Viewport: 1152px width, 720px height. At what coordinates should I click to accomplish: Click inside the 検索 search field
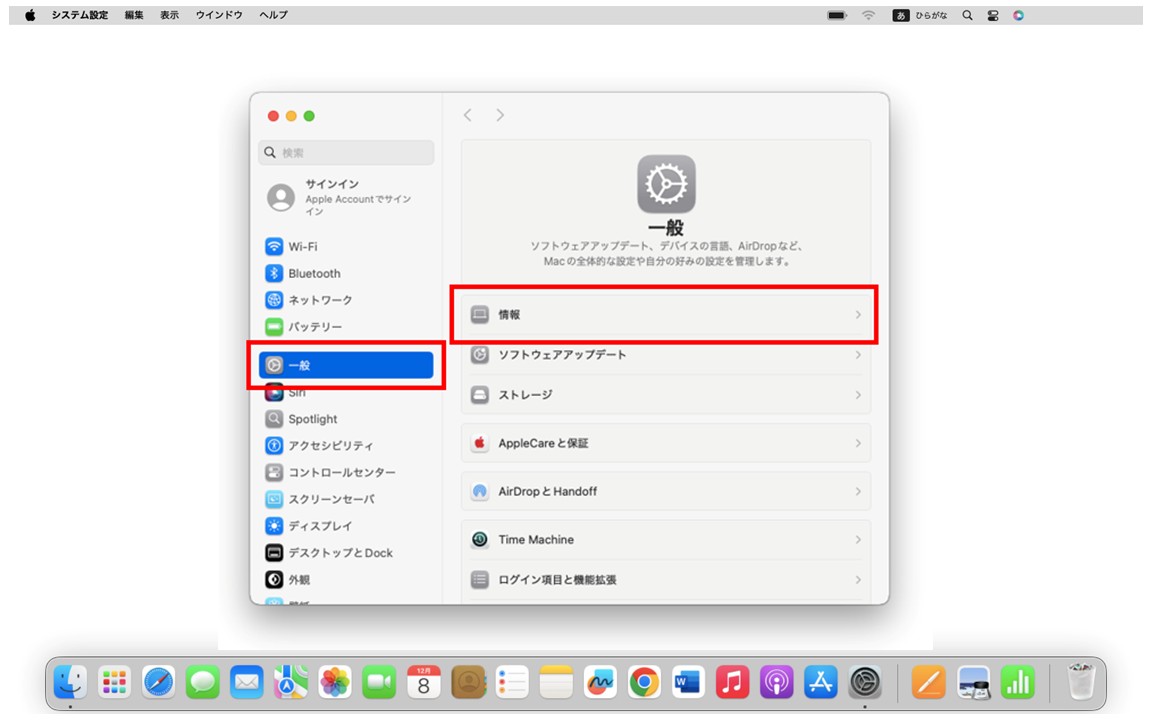[x=345, y=152]
